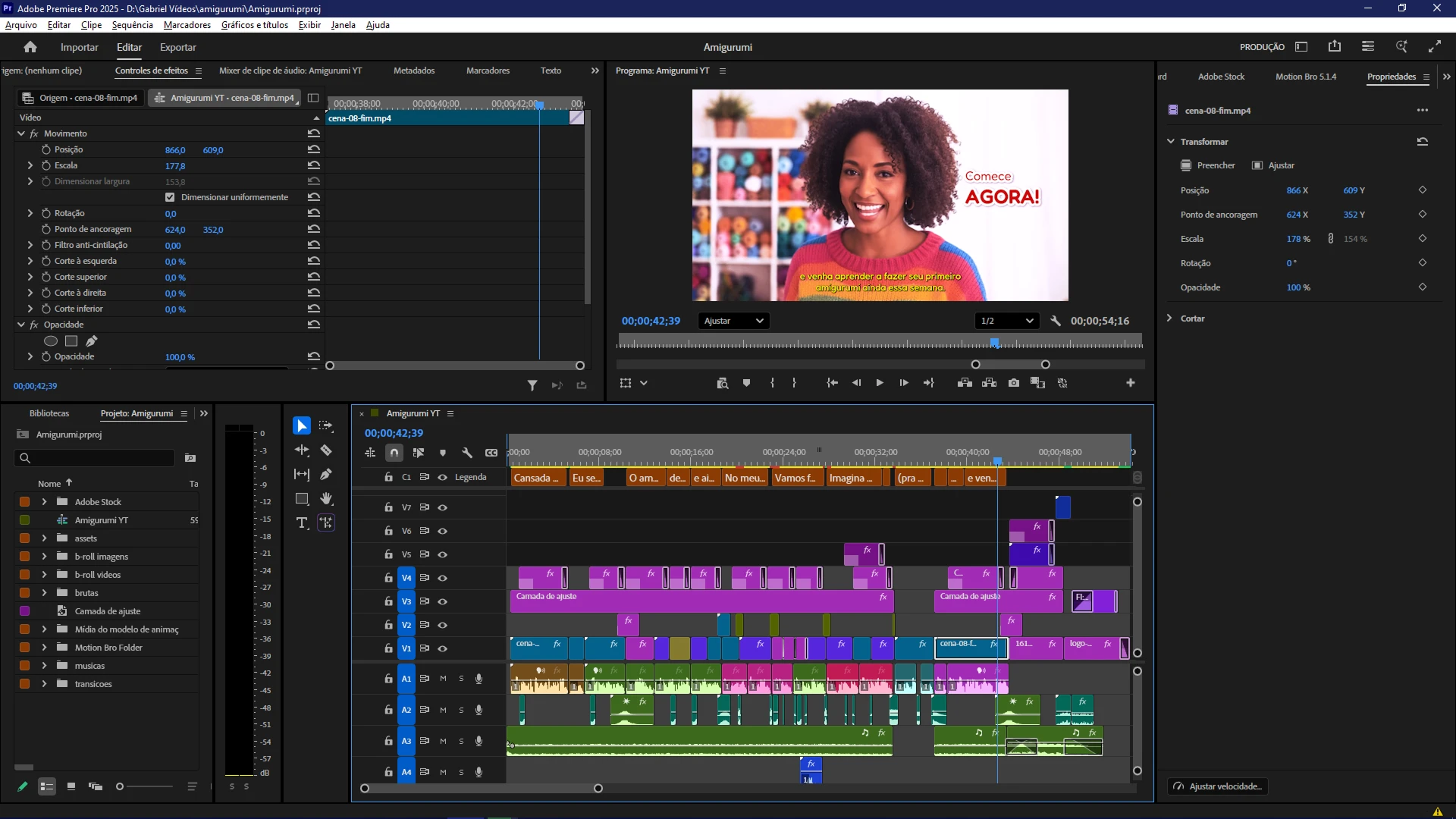Click the ellipse mask tool under Opacidade

[x=51, y=341]
